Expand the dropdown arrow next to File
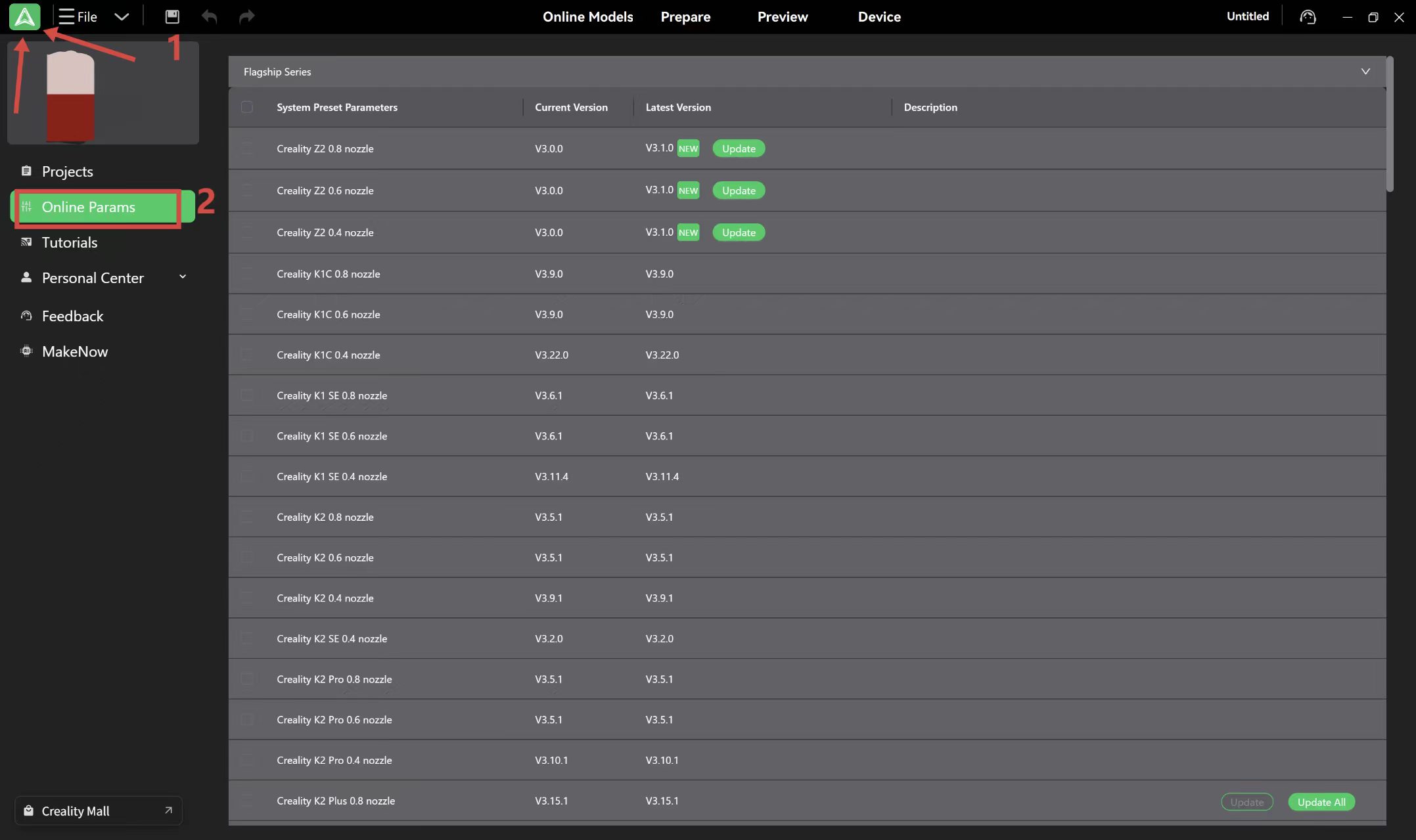 tap(122, 16)
